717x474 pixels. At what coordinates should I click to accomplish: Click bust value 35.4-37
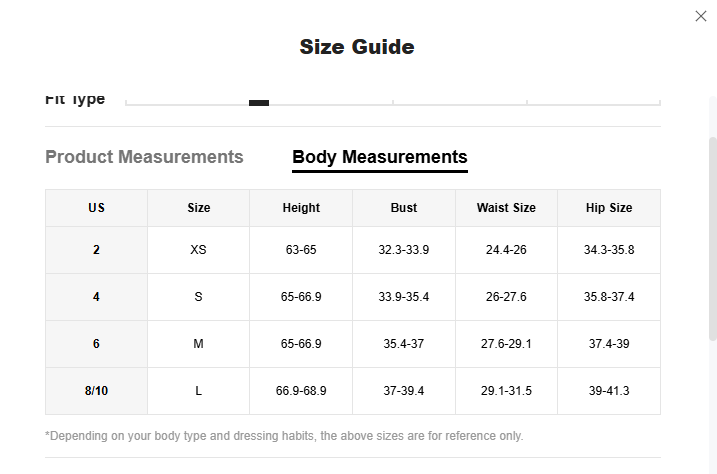pos(404,344)
